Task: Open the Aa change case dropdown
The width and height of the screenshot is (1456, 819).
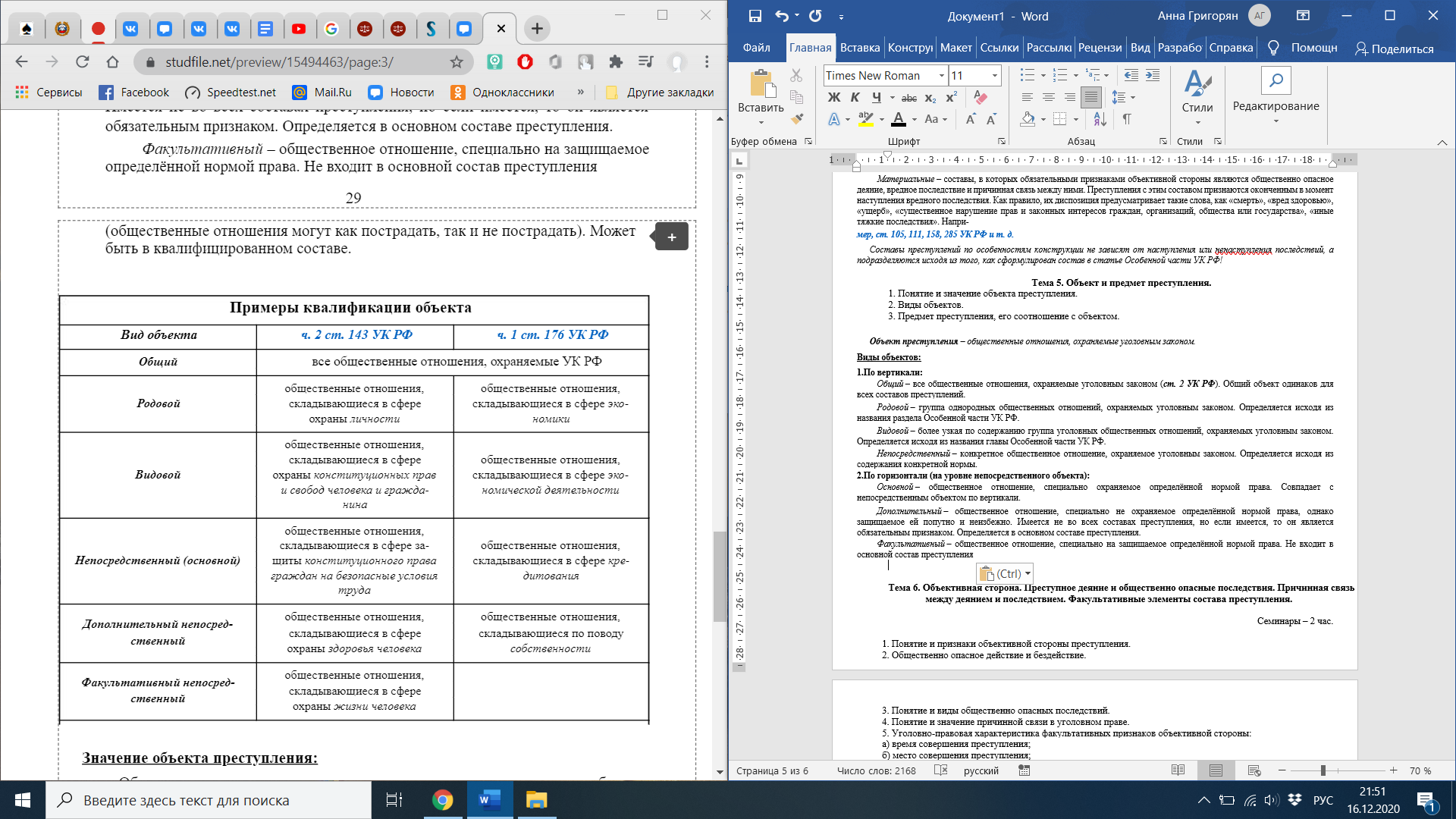Action: click(936, 119)
